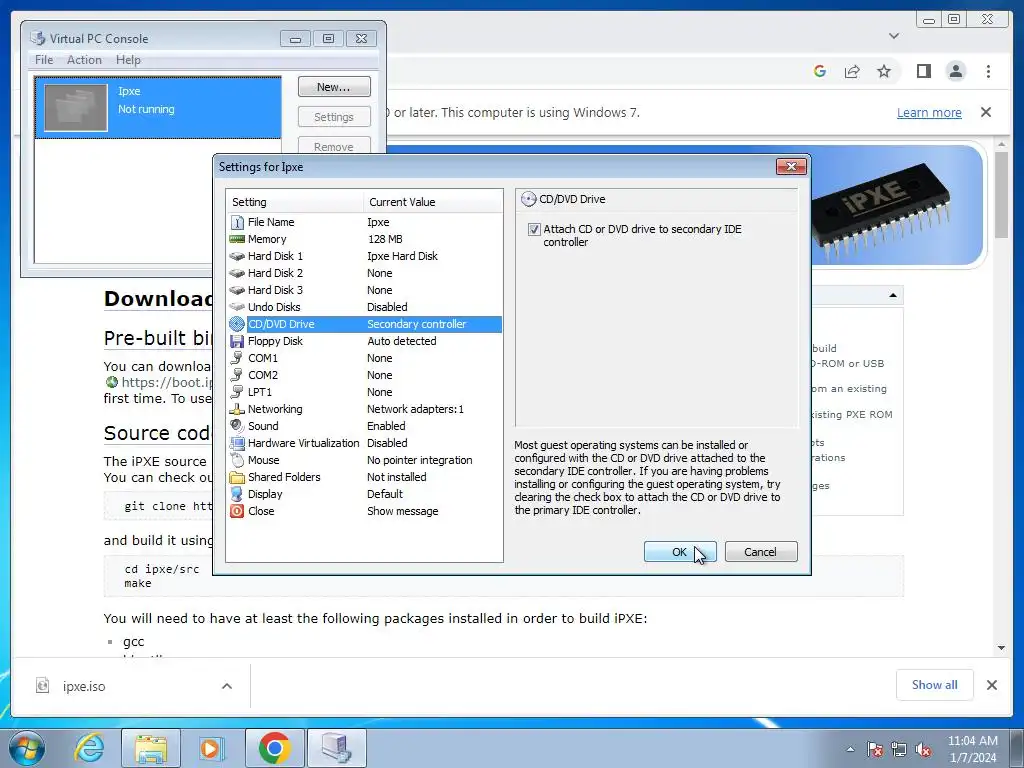Open the Help menu in Virtual PC Console
Viewport: 1024px width, 768px height.
pyautogui.click(x=128, y=59)
